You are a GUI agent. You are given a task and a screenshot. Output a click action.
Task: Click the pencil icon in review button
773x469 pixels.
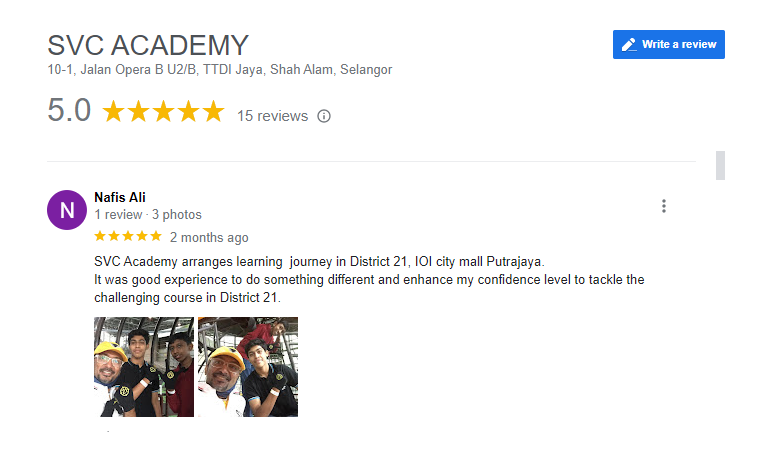pyautogui.click(x=629, y=45)
